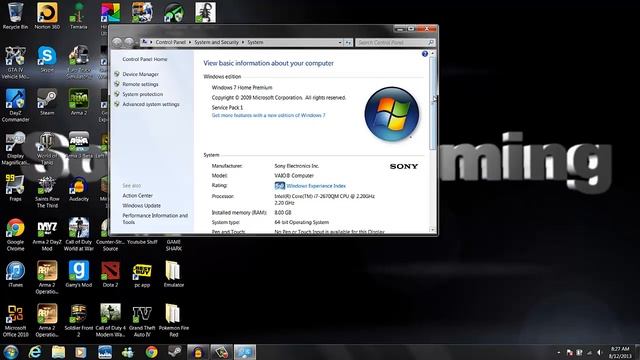Click the address bar refresh button
The width and height of the screenshot is (640, 360).
pos(348,42)
